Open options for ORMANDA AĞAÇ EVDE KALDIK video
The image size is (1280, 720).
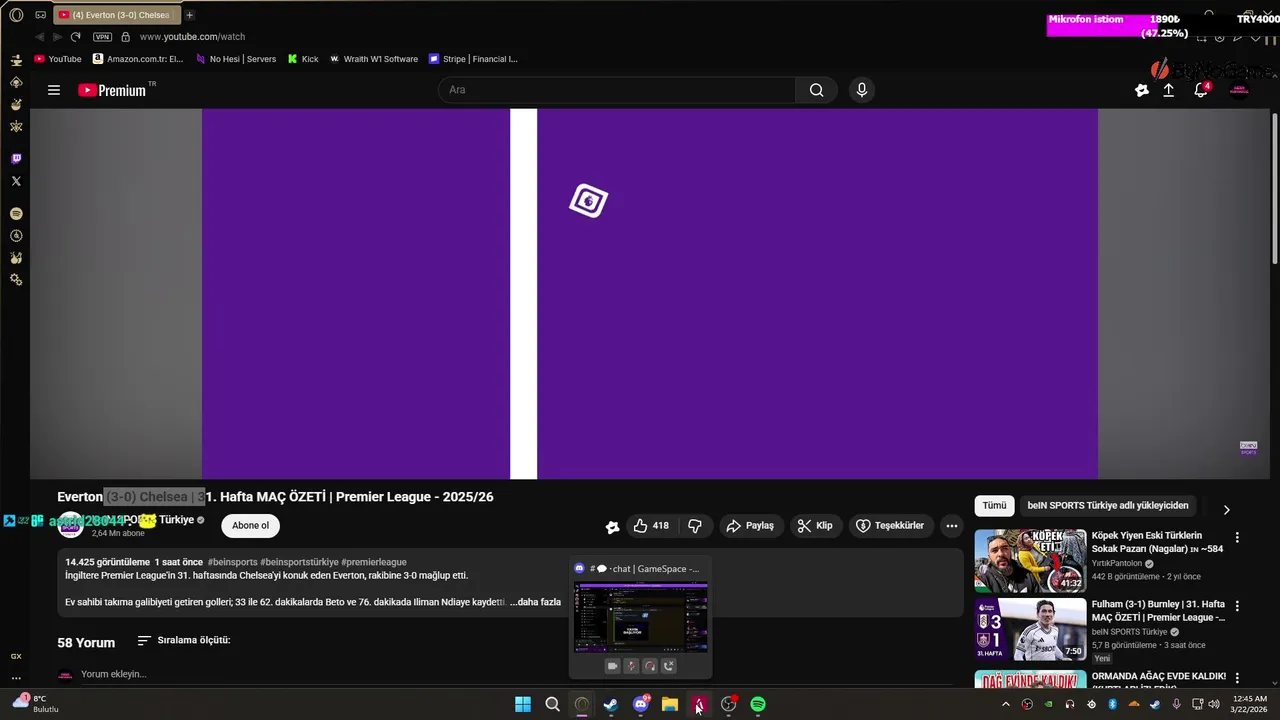click(1237, 678)
